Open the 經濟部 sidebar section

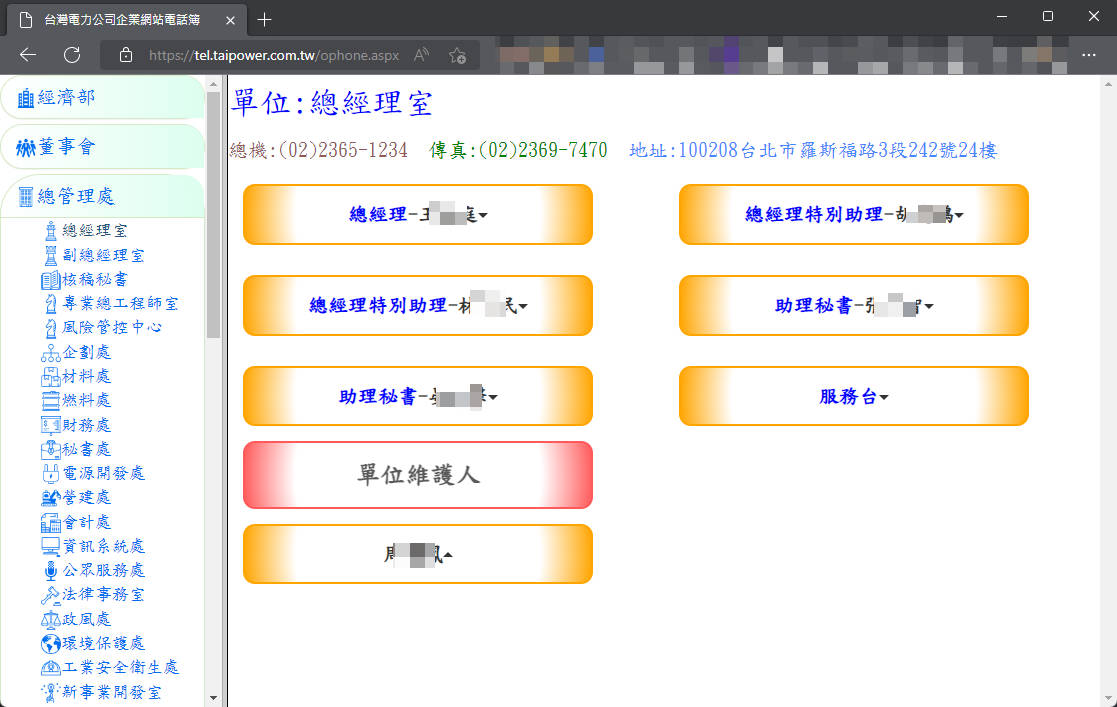103,98
